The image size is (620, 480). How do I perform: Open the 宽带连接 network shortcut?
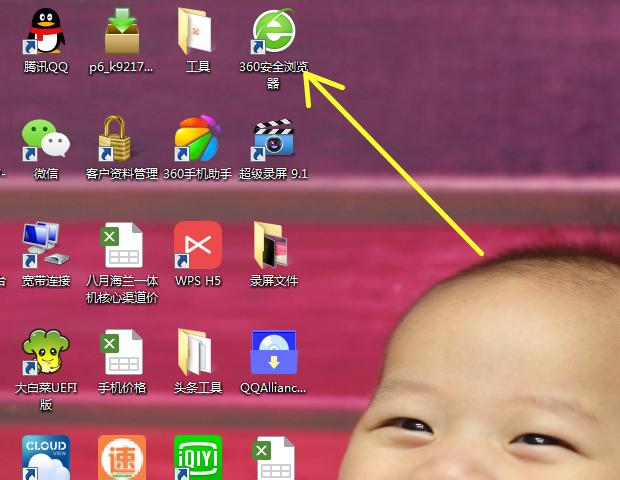[x=46, y=245]
